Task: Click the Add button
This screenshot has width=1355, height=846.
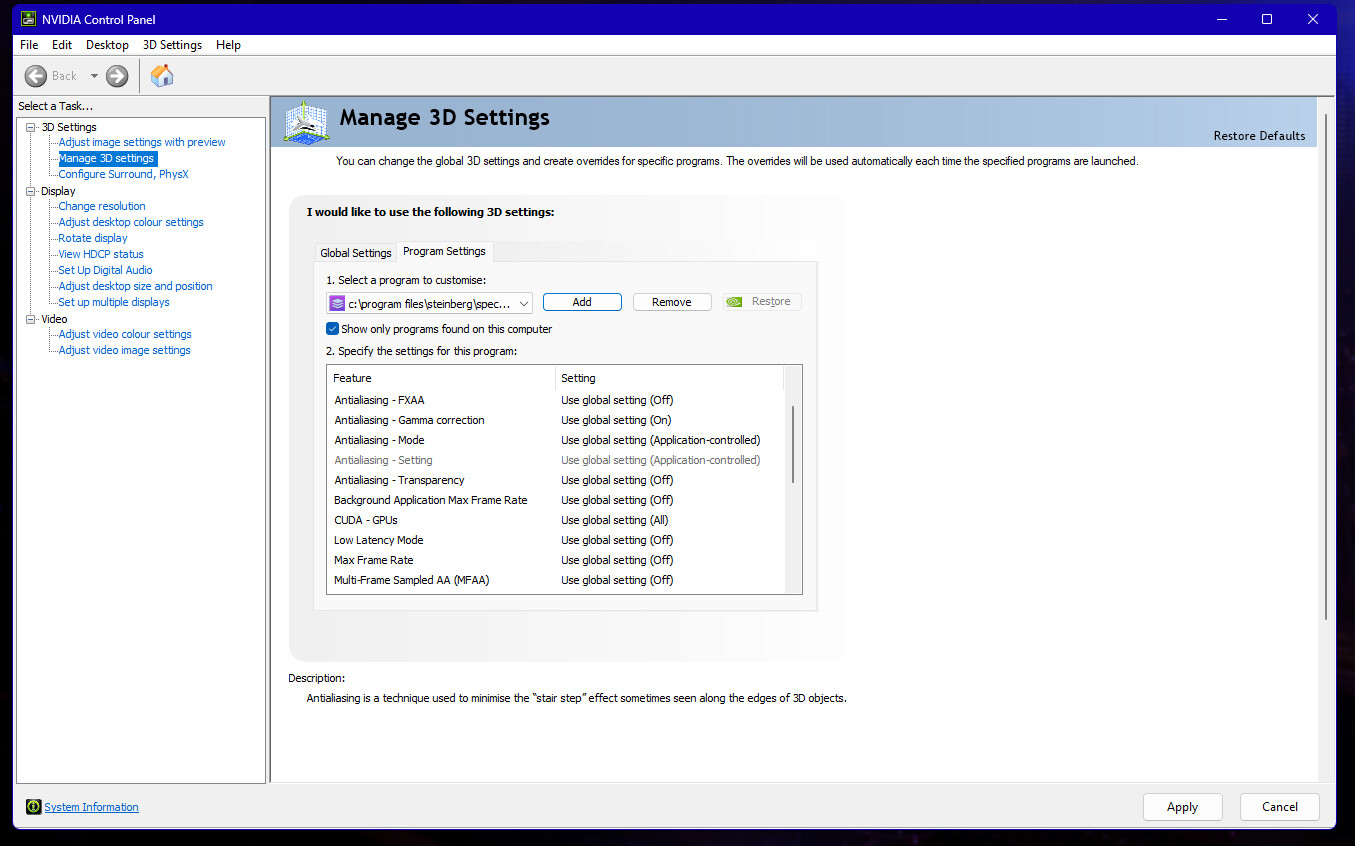Action: pos(582,302)
